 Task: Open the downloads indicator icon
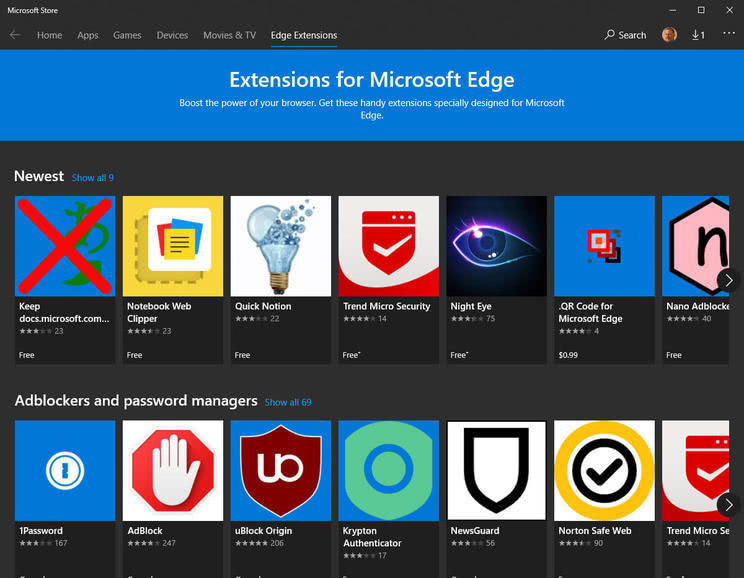click(x=698, y=35)
